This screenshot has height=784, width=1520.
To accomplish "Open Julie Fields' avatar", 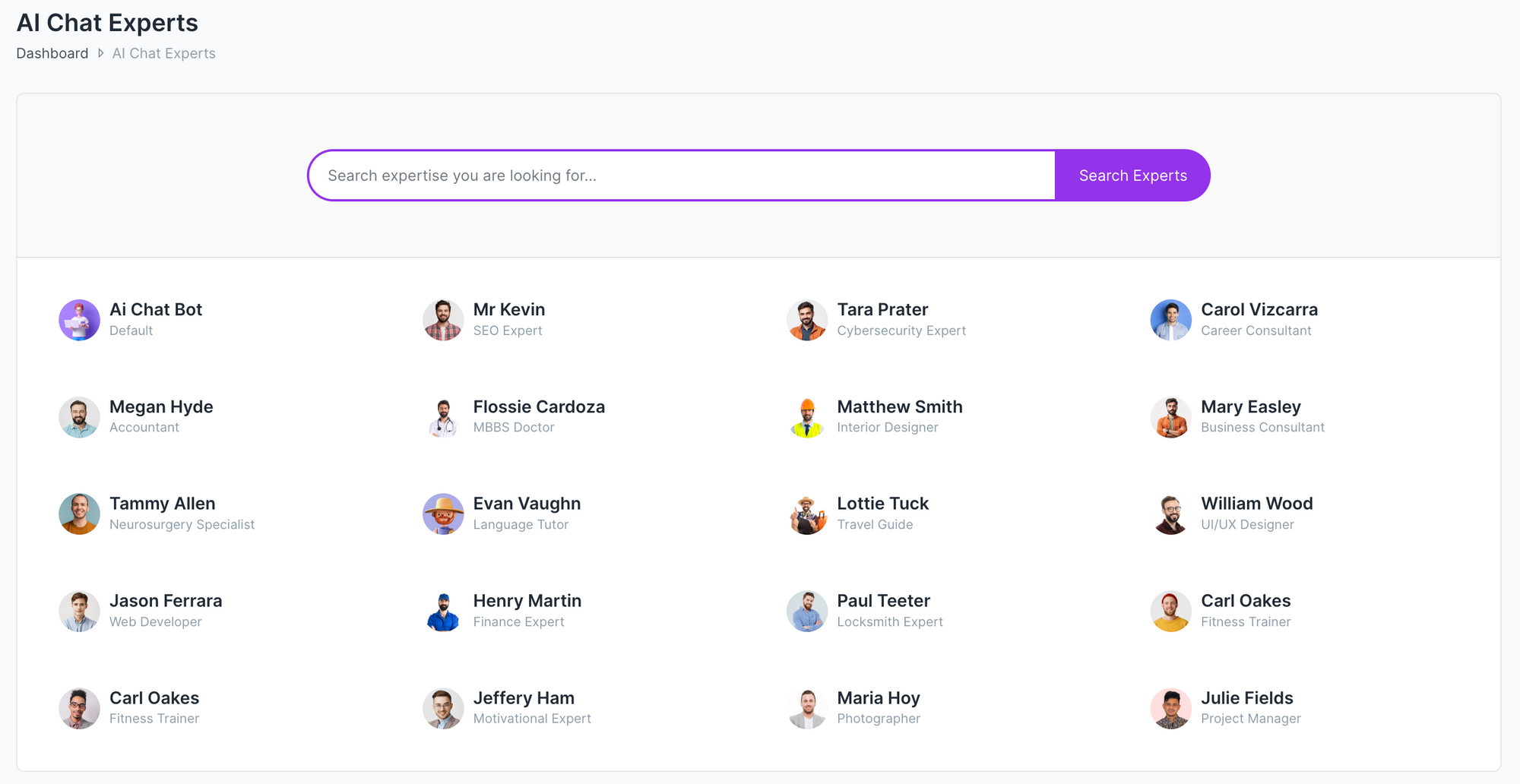I will [1171, 709].
